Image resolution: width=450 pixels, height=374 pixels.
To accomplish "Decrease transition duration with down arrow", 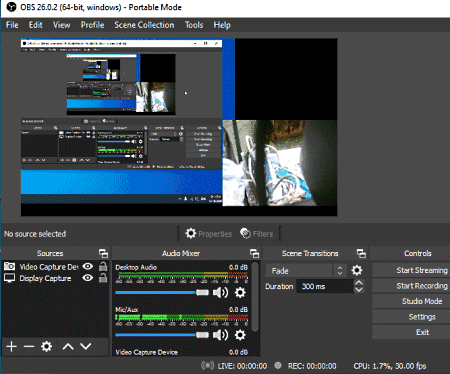I will tap(358, 290).
